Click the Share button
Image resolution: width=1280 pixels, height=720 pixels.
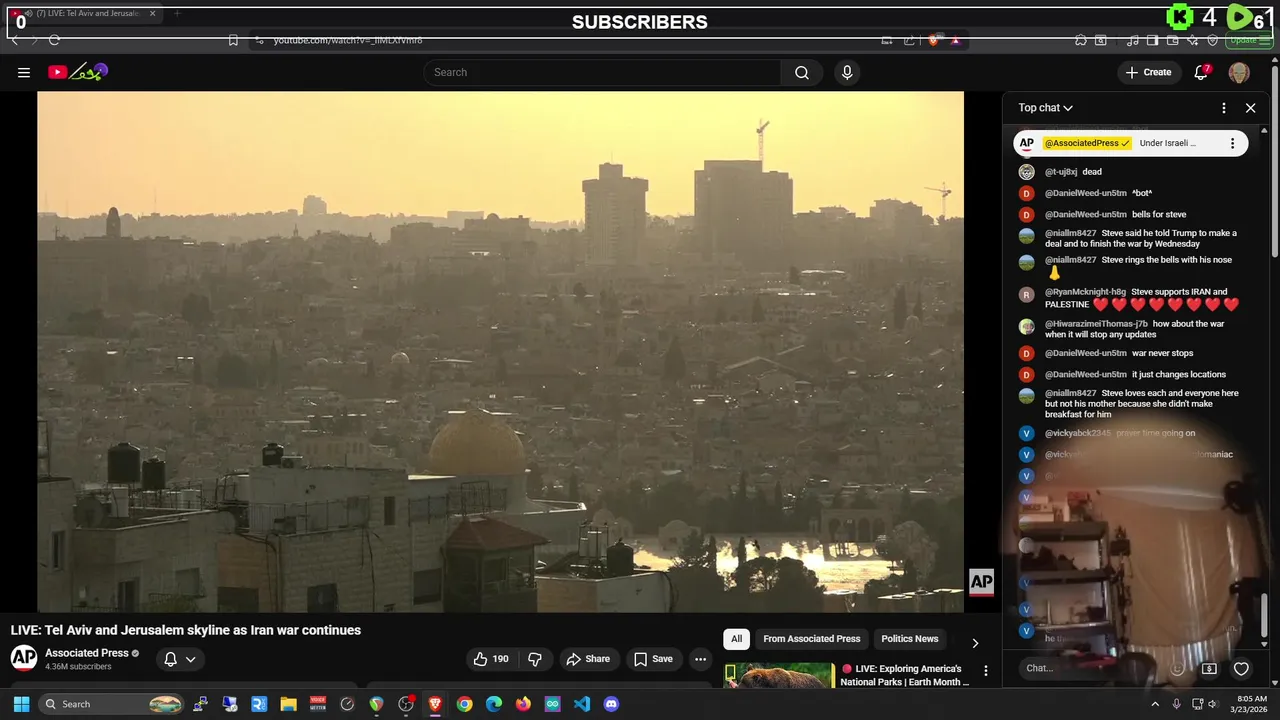[587, 659]
